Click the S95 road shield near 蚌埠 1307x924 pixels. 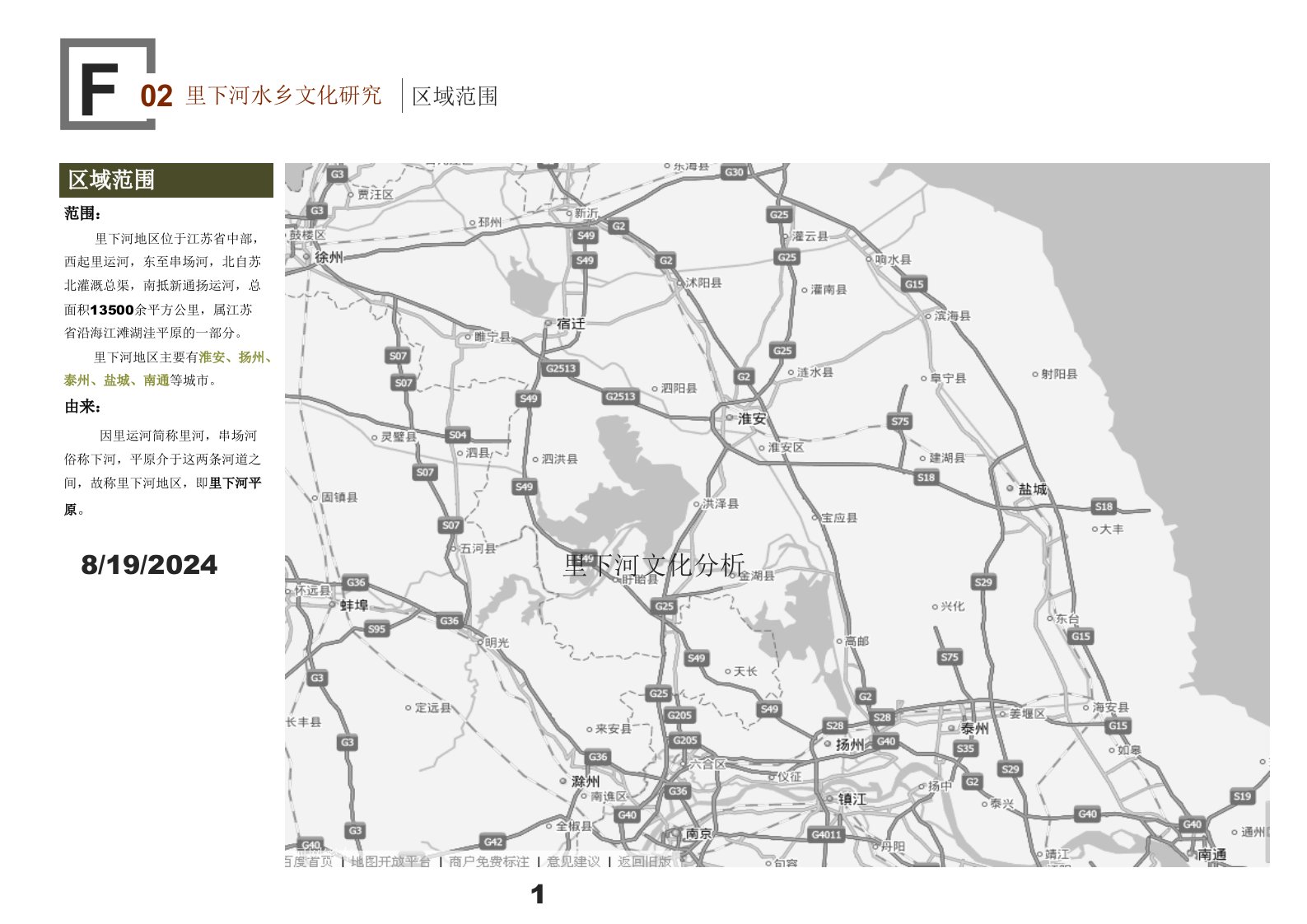click(376, 629)
